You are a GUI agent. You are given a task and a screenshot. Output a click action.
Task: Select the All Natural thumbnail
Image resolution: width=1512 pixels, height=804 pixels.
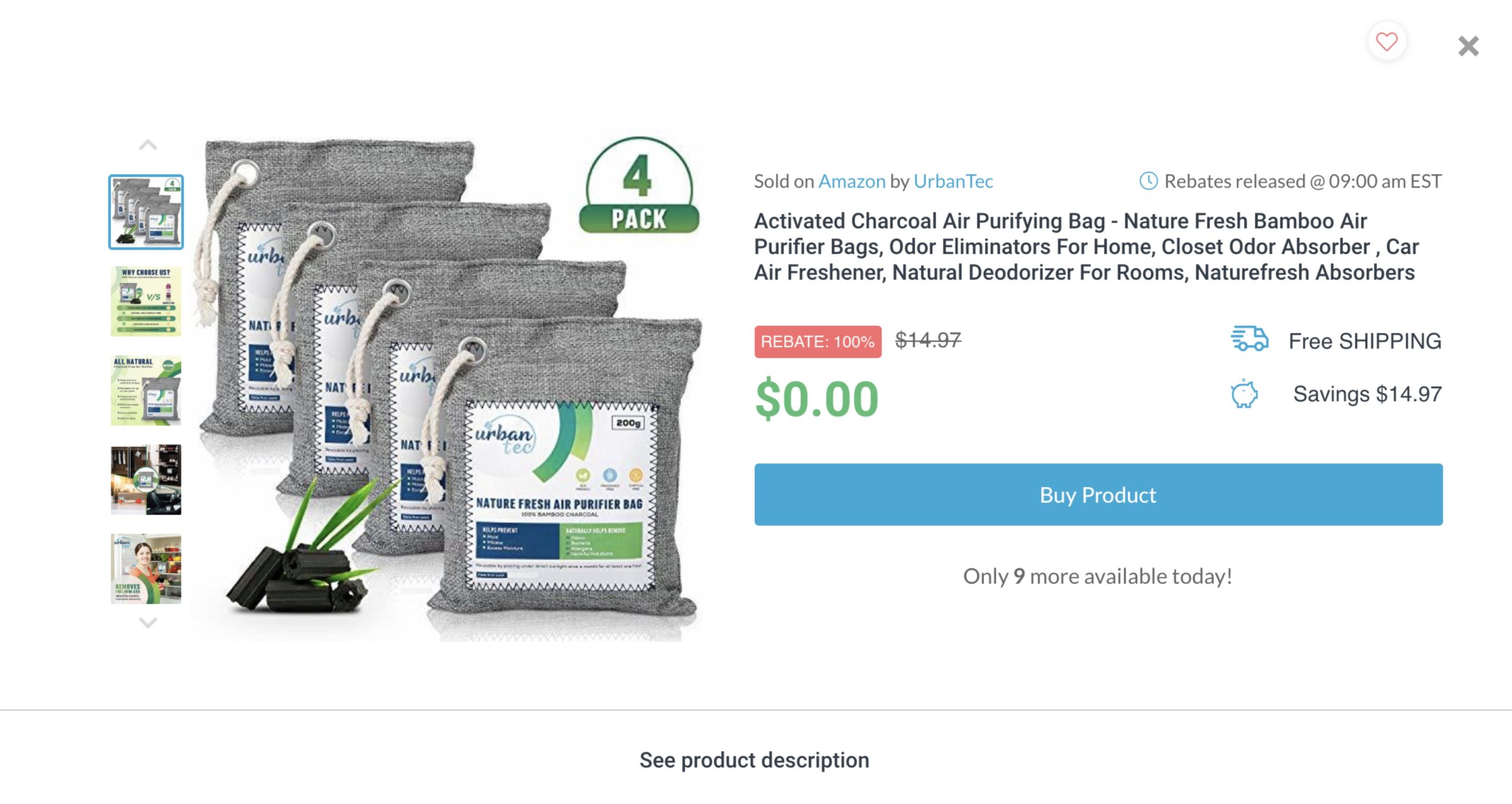click(146, 390)
